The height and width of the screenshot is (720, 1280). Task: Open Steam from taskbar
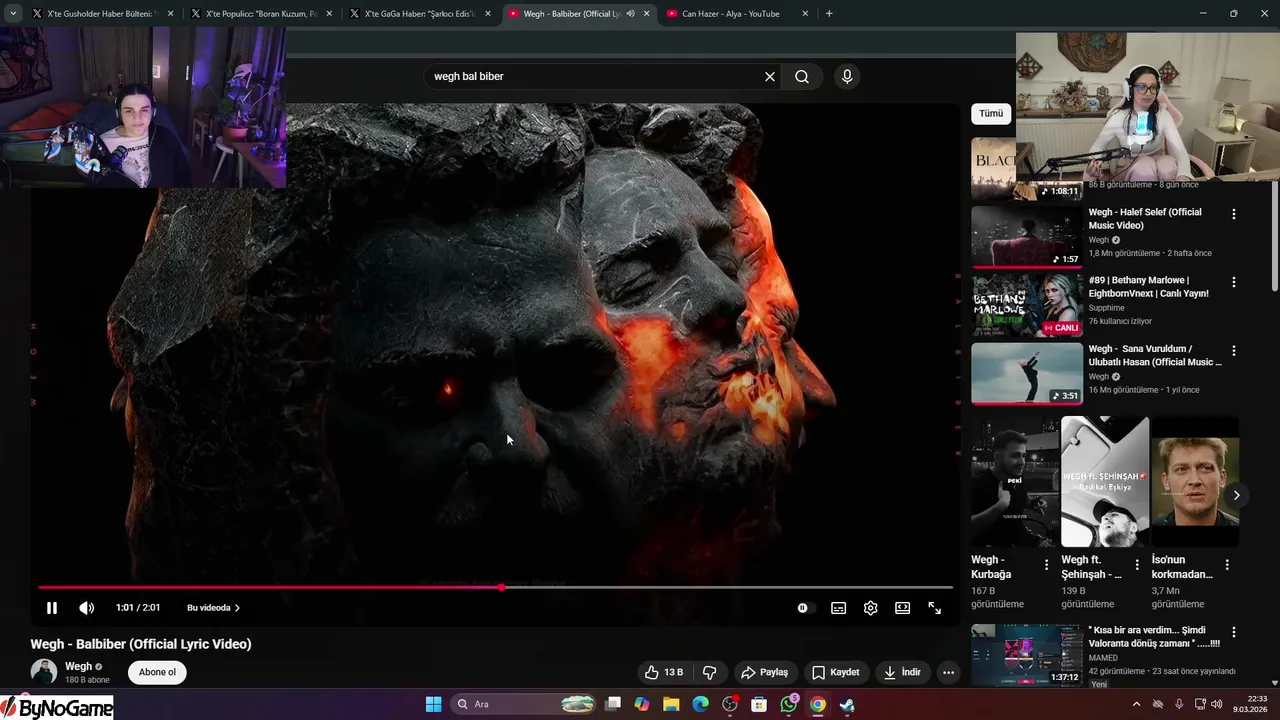point(847,704)
